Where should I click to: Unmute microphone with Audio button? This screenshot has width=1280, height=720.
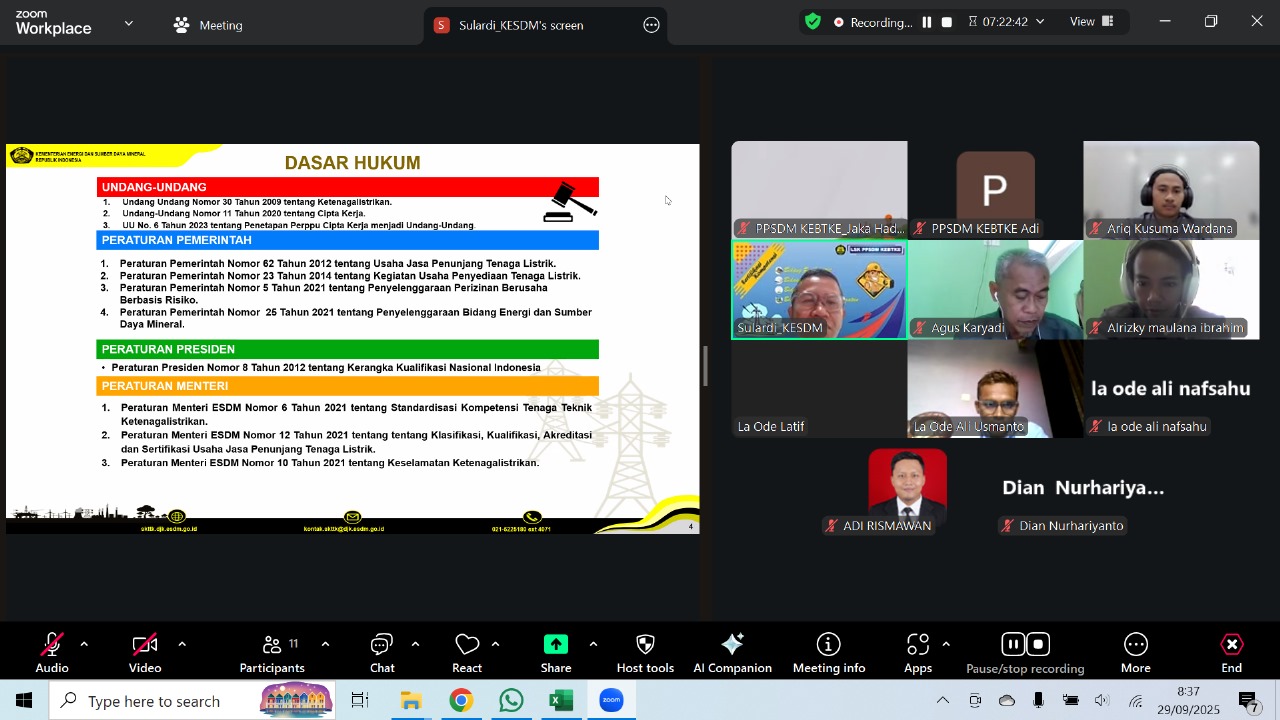(52, 653)
